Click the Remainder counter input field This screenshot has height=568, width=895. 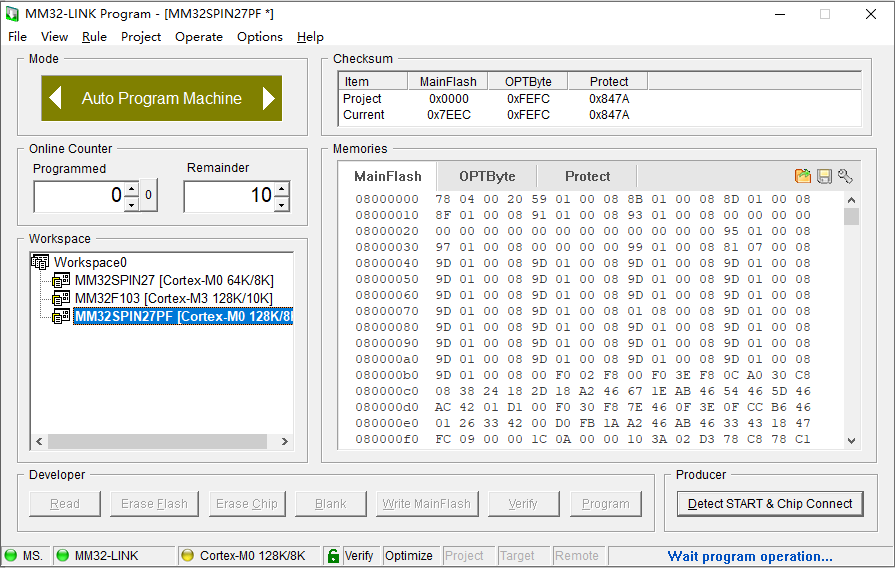click(x=229, y=196)
